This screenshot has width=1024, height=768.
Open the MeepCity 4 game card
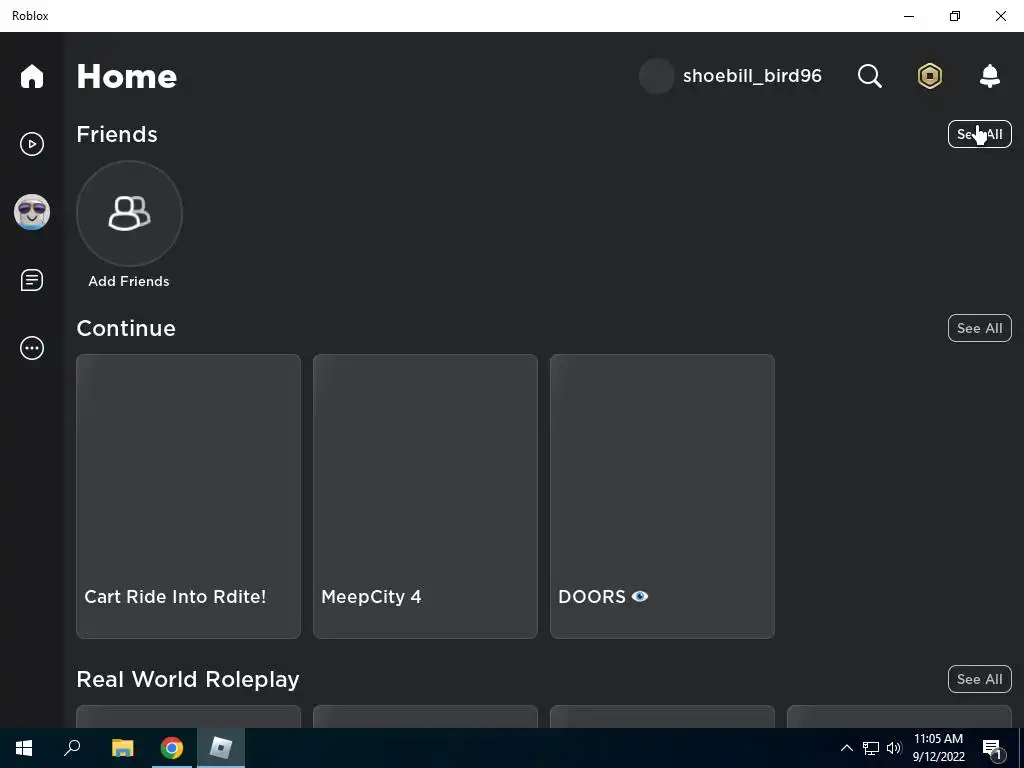[x=425, y=496]
